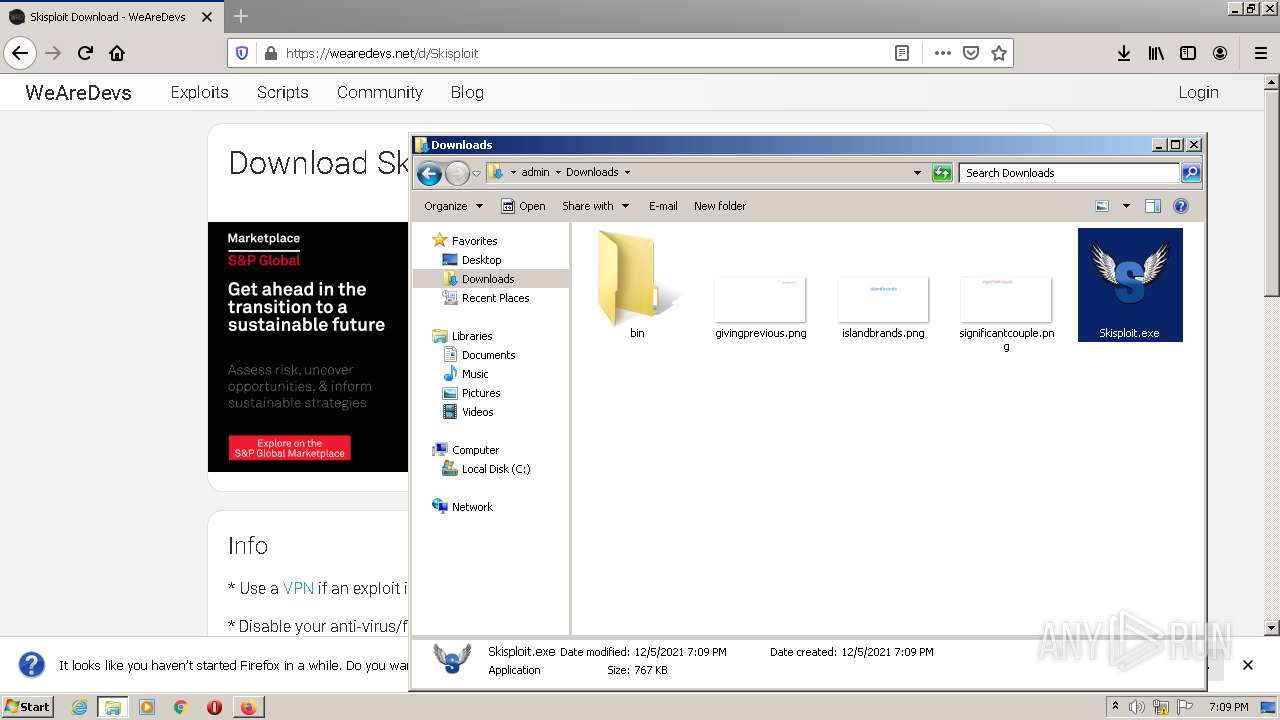Click Explorer refresh button beside address bar
This screenshot has width=1280, height=720.
pos(942,173)
